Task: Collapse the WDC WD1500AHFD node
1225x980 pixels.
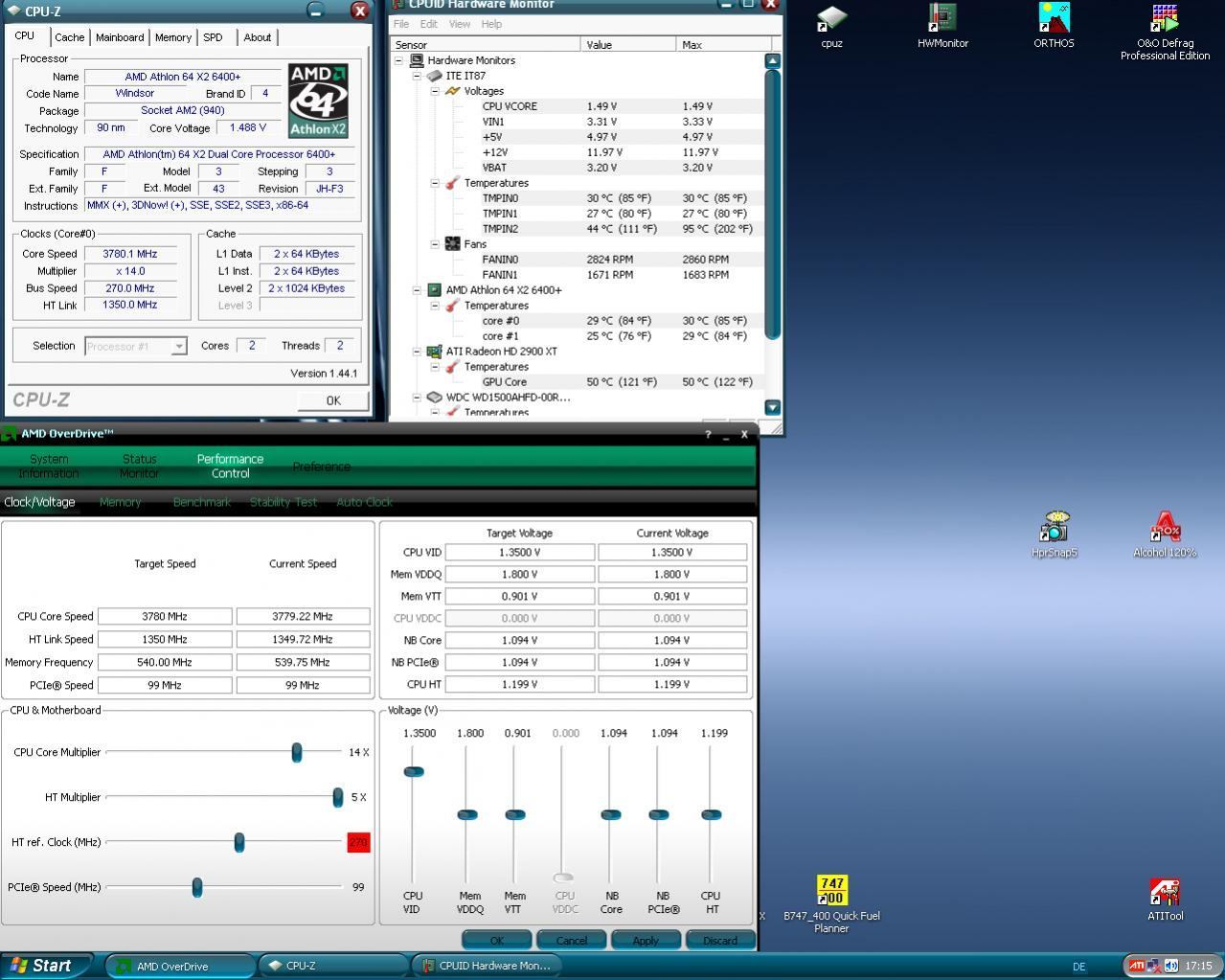Action: pos(417,397)
